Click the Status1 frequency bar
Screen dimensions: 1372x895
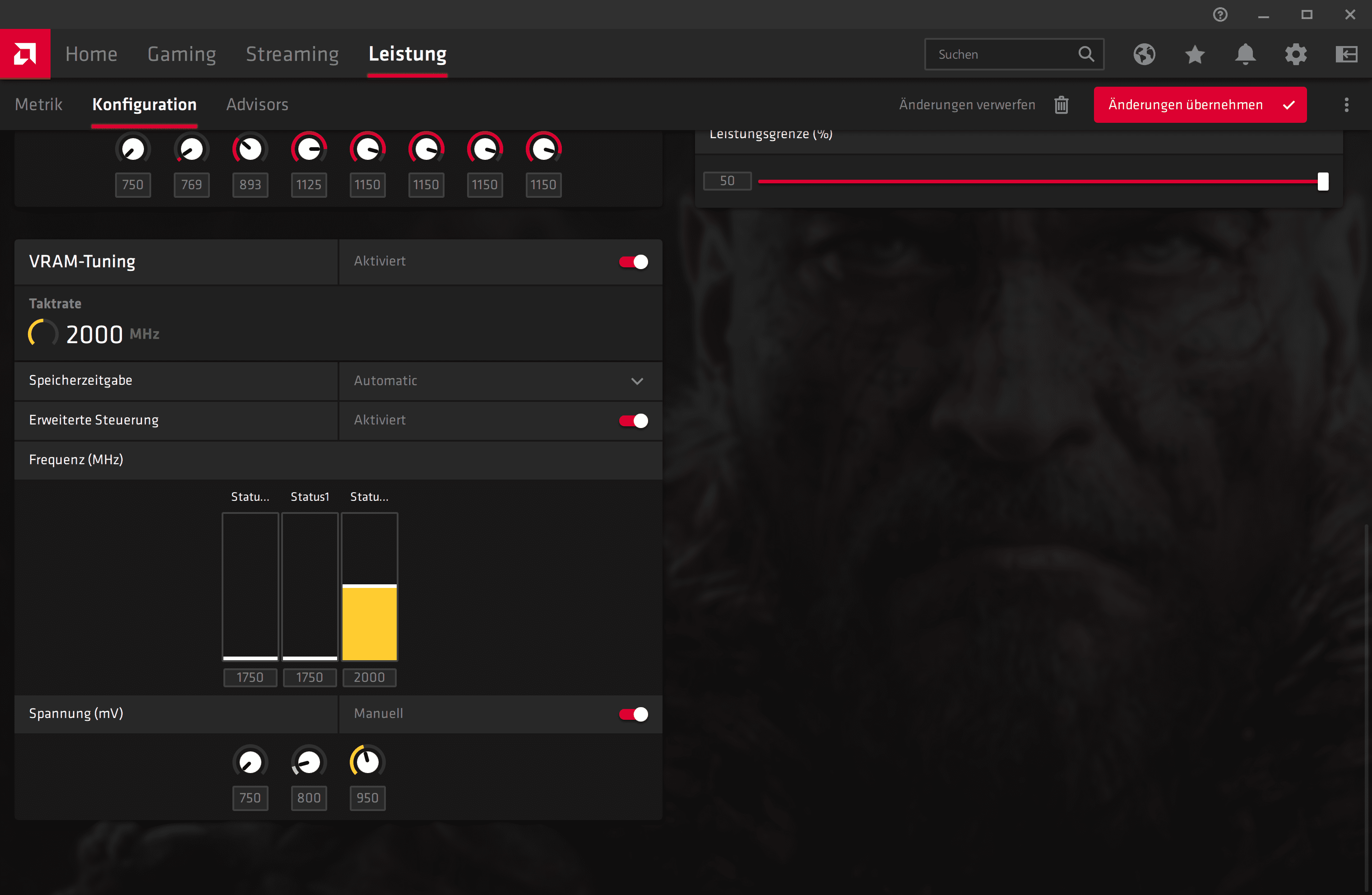(310, 587)
